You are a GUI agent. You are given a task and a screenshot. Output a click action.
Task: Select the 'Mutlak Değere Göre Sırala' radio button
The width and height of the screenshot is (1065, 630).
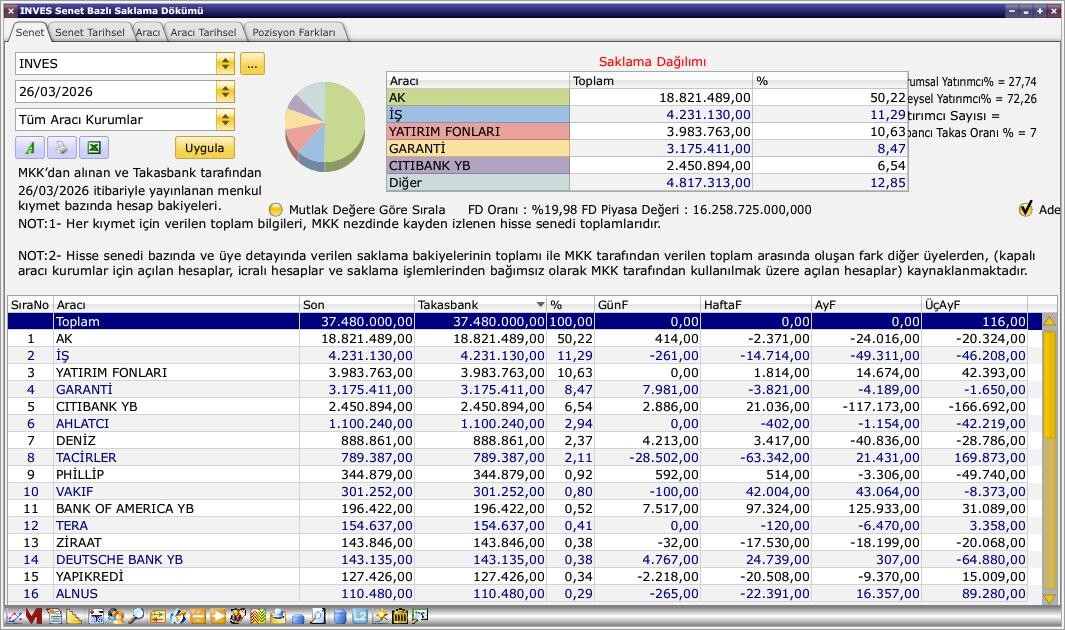(x=276, y=210)
